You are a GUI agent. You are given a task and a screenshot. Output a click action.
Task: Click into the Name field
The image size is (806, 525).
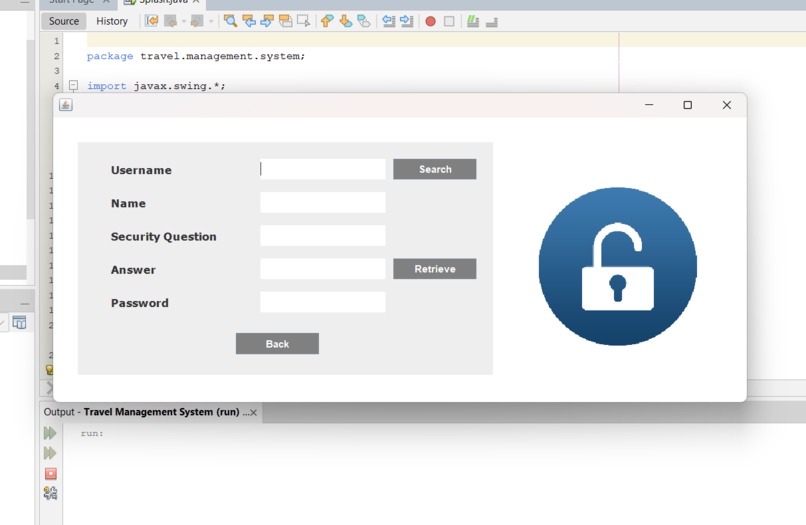[322, 203]
